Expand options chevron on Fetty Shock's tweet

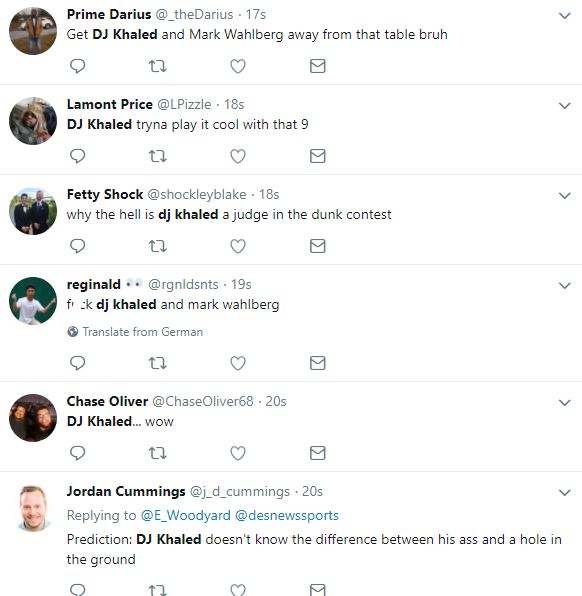pos(565,196)
